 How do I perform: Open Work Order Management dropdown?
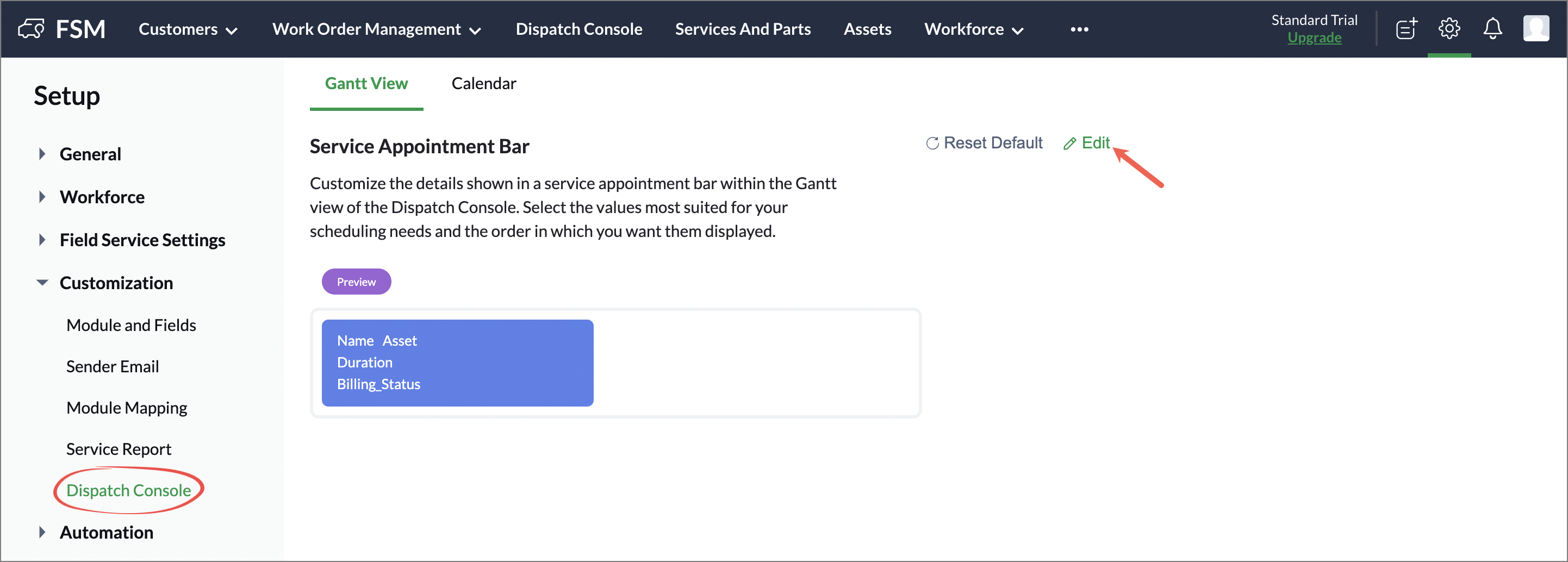coord(376,29)
